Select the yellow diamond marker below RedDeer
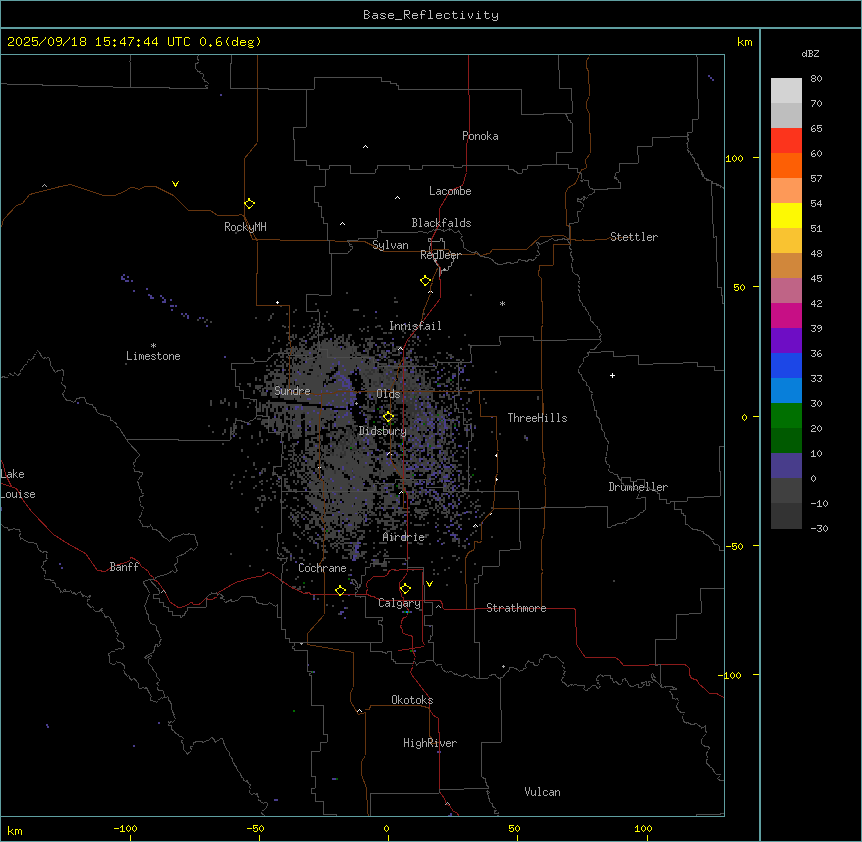 pyautogui.click(x=425, y=281)
